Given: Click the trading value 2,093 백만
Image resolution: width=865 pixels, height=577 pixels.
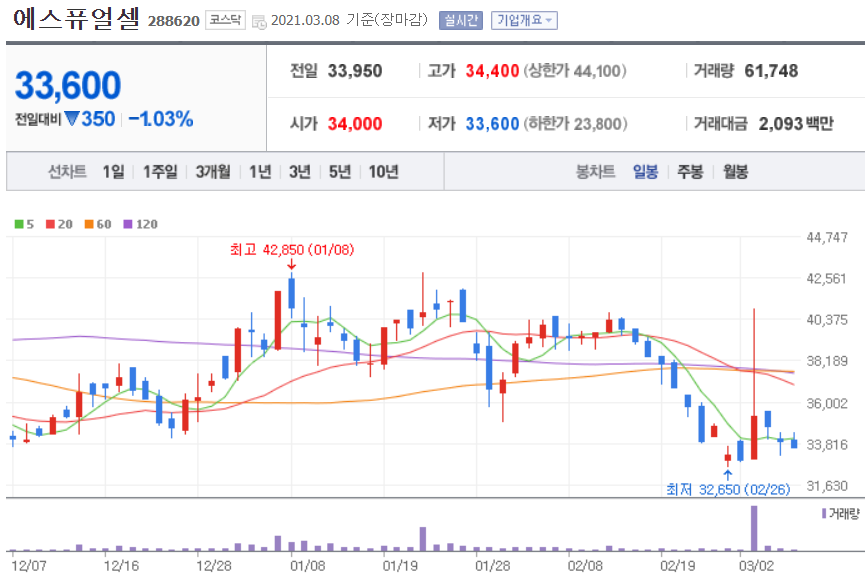Looking at the screenshot, I should (x=796, y=124).
